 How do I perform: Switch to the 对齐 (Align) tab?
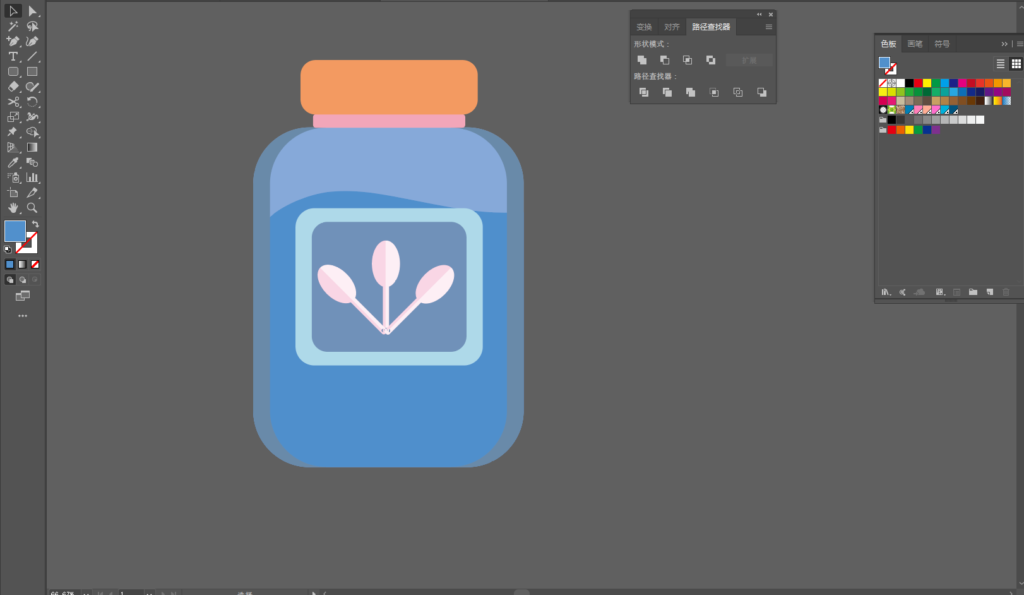[671, 27]
